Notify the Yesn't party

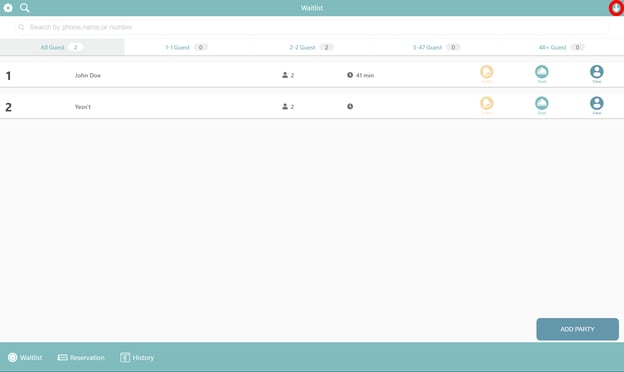pos(486,105)
